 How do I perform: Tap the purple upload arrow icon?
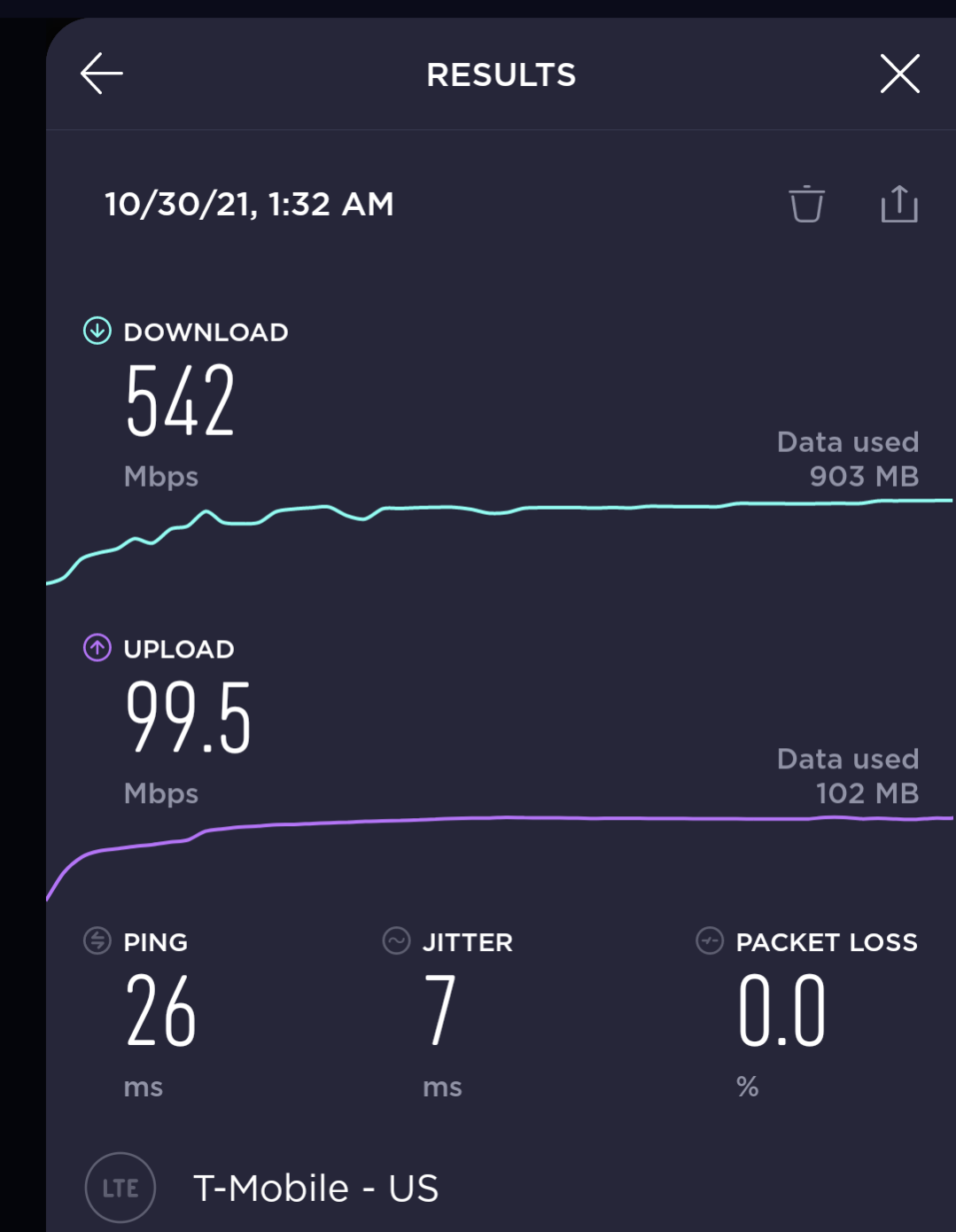pos(97,648)
